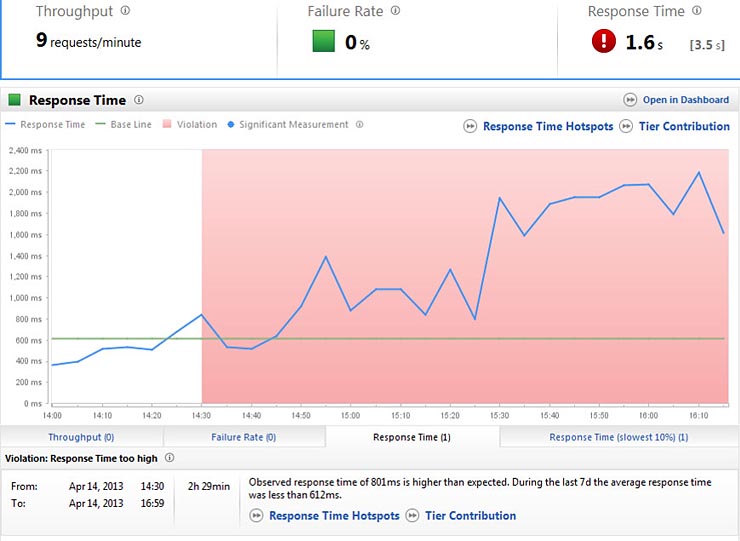Viewport: 740px width, 541px height.
Task: Click info icon beside Failure Rate heading
Action: pos(395,11)
